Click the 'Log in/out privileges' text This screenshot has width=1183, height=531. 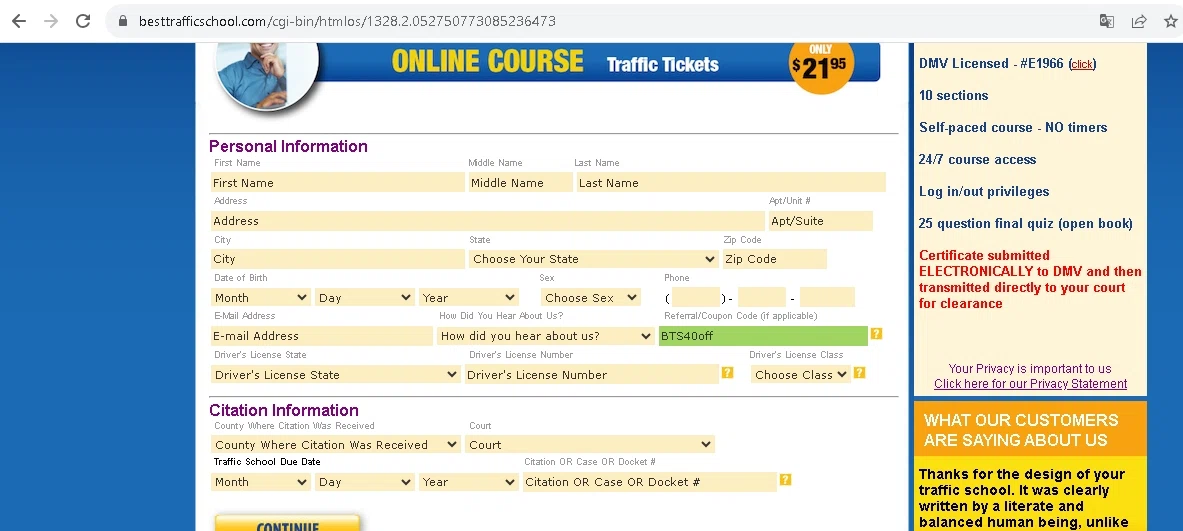click(984, 192)
